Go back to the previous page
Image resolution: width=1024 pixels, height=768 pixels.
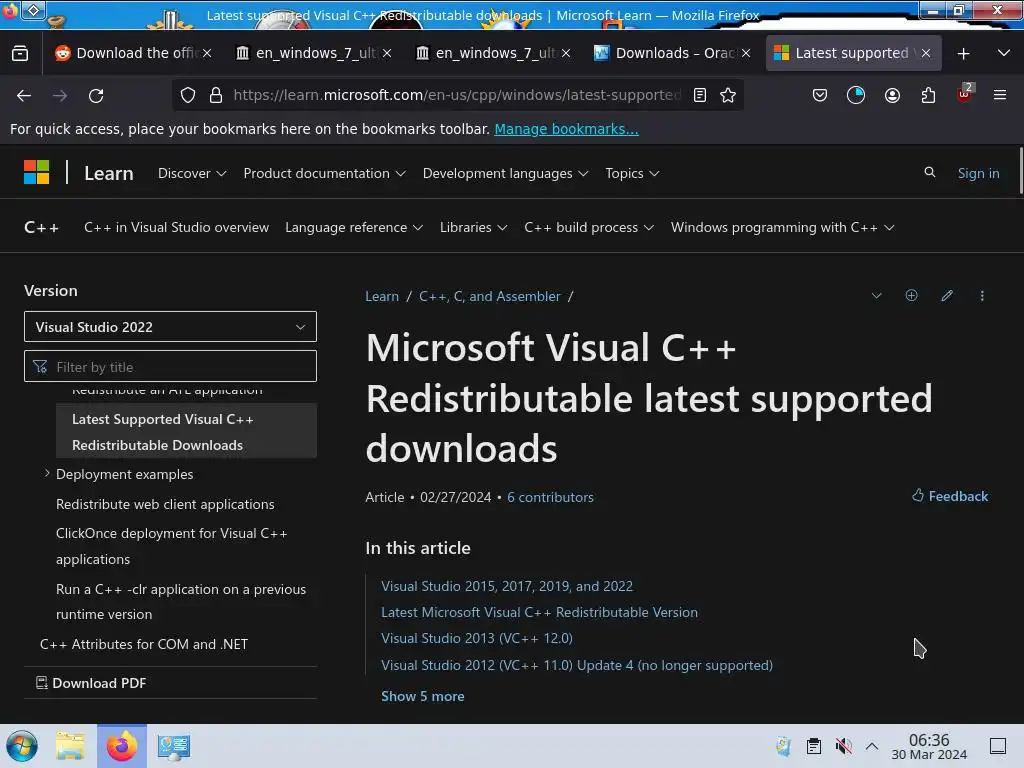pyautogui.click(x=24, y=95)
